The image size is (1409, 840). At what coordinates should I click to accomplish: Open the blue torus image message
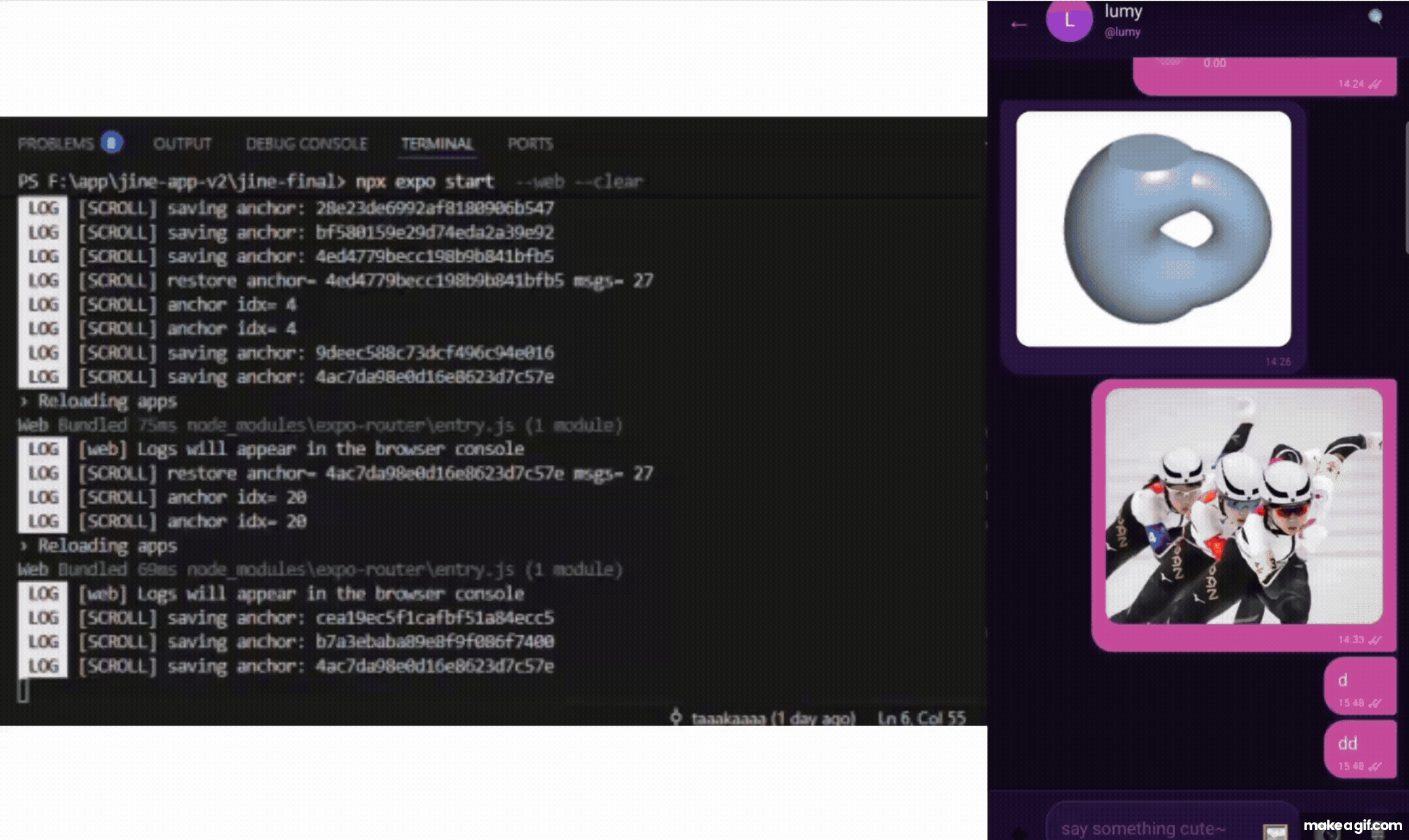tap(1153, 229)
